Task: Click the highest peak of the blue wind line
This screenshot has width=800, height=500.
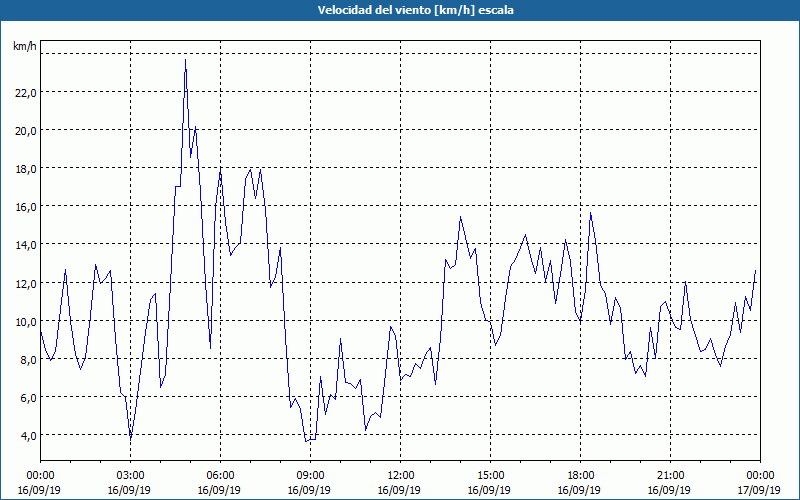Action: [185, 60]
